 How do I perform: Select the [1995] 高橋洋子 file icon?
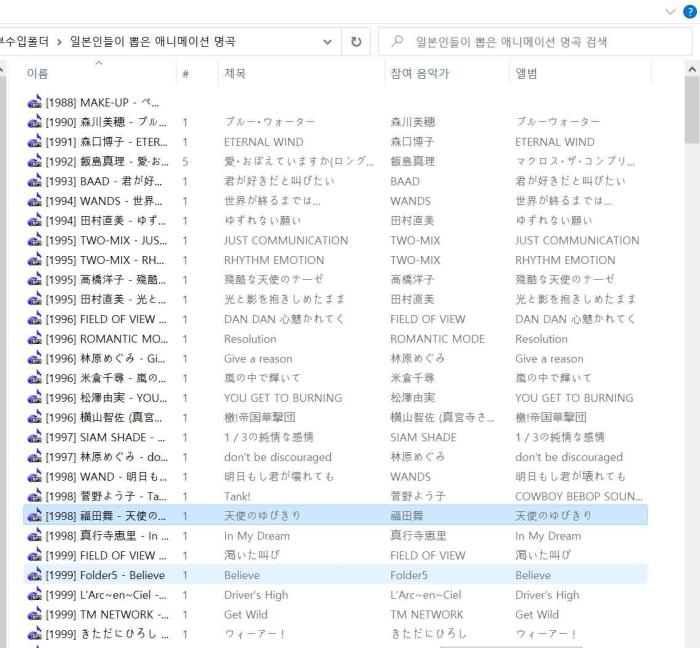tap(34, 280)
